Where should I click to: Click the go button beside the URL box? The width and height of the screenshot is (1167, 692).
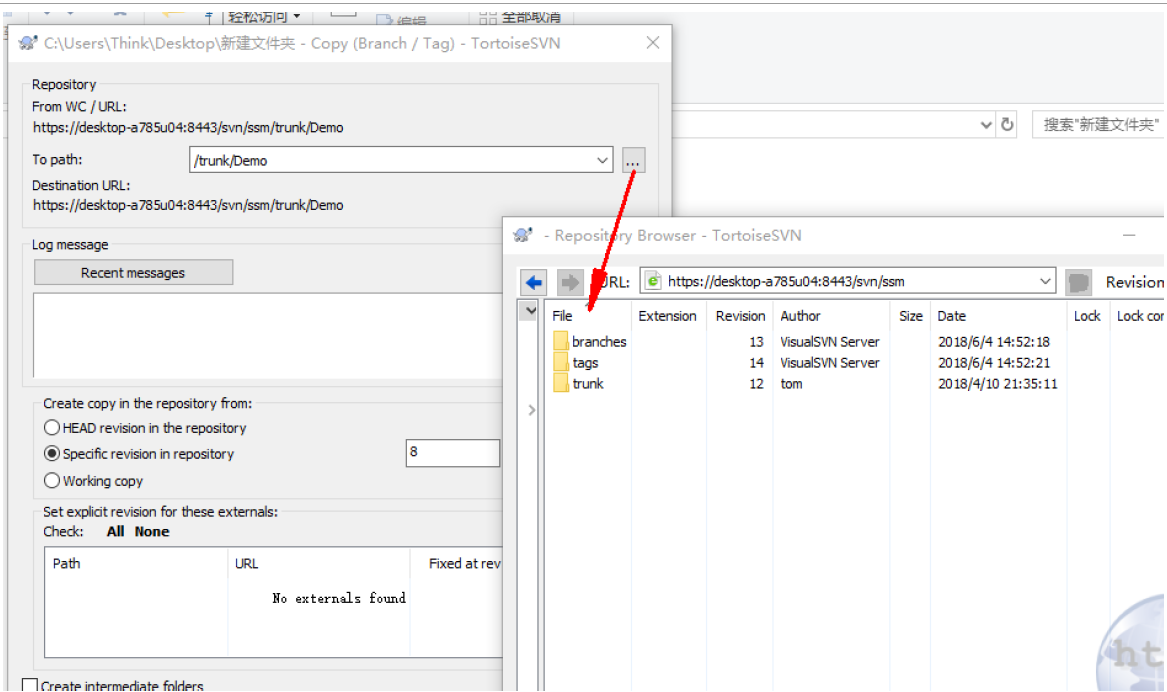1078,282
